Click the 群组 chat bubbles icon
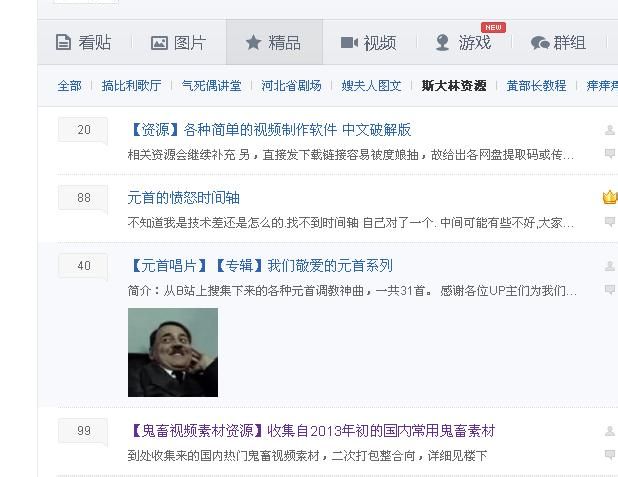Screen dimensions: 618x477 (x=540, y=43)
